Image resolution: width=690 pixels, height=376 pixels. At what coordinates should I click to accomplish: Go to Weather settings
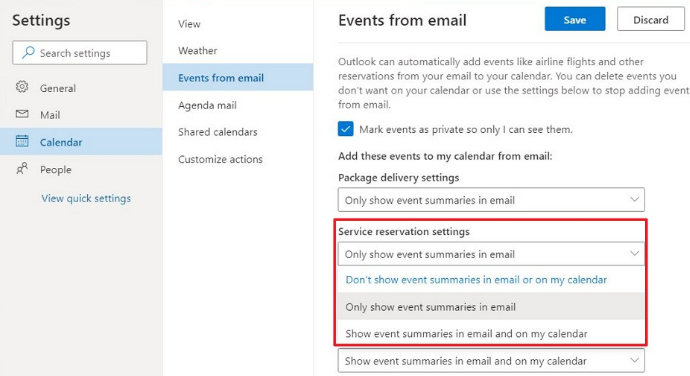(x=238, y=51)
